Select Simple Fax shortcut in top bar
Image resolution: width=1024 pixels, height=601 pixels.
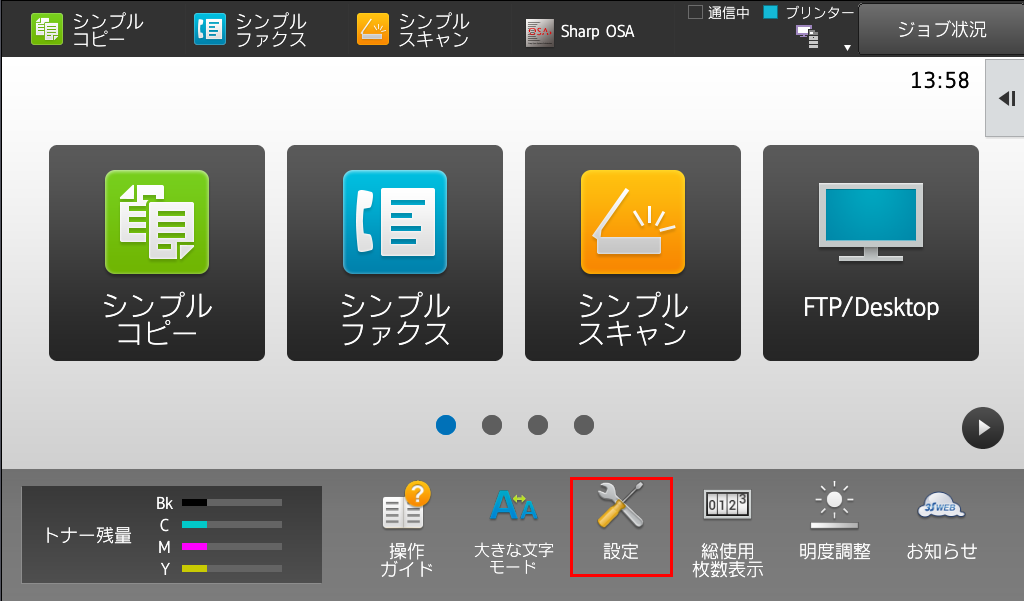point(250,30)
